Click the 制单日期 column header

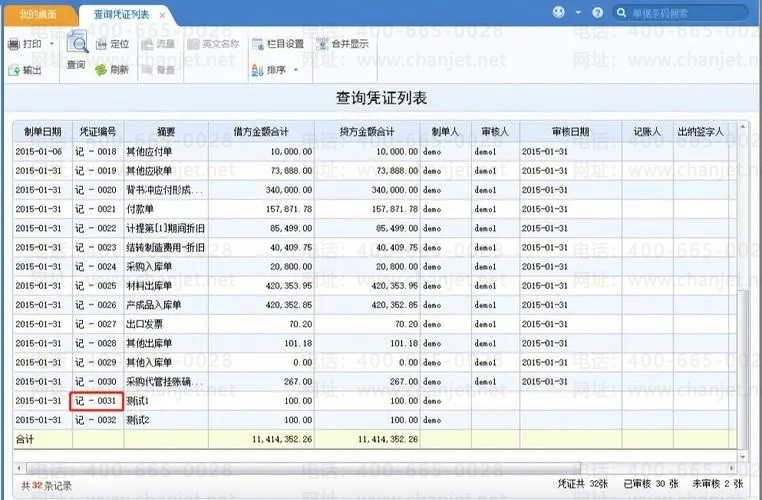point(43,132)
